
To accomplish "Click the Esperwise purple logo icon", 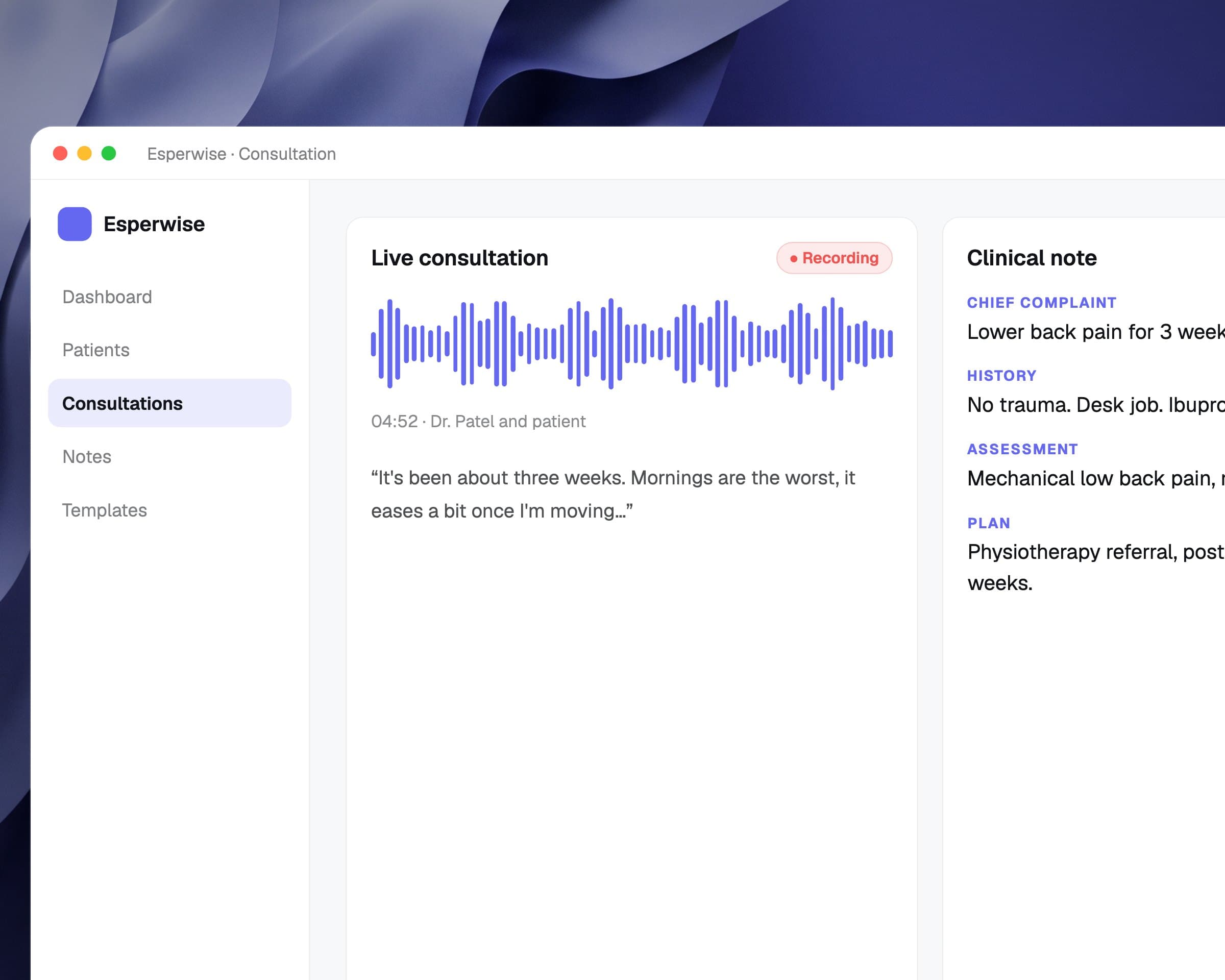I will pos(75,224).
